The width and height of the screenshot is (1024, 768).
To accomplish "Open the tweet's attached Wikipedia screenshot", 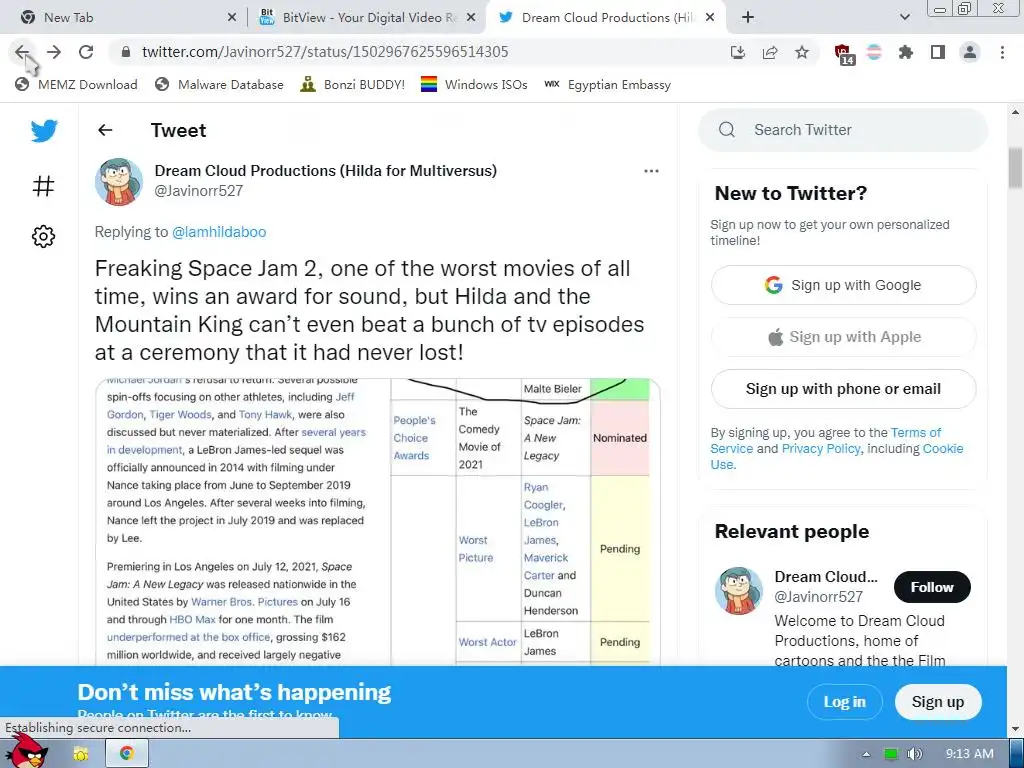I will (x=377, y=522).
